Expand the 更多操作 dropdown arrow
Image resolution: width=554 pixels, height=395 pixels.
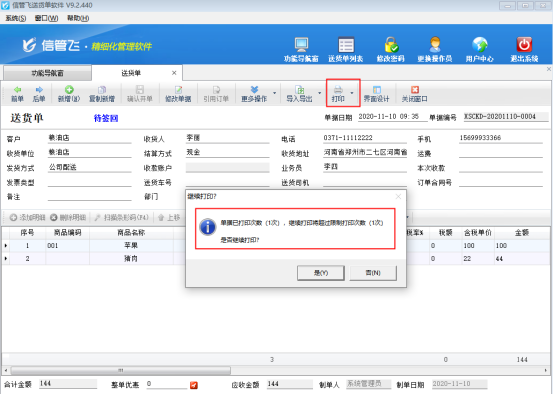pos(275,93)
